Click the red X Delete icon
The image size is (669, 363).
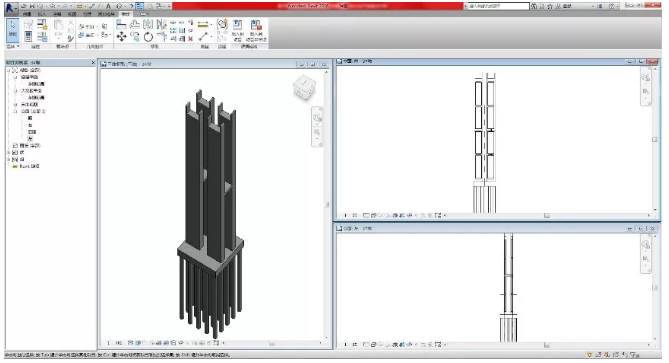tap(190, 38)
